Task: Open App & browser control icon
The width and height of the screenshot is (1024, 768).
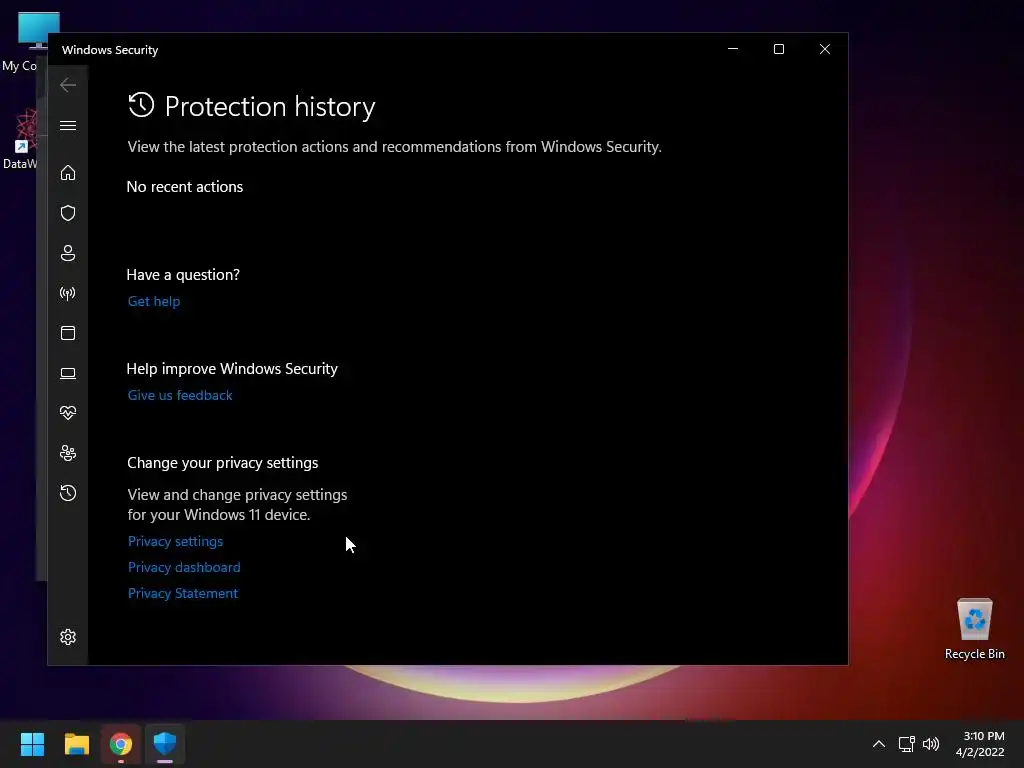Action: pyautogui.click(x=68, y=333)
